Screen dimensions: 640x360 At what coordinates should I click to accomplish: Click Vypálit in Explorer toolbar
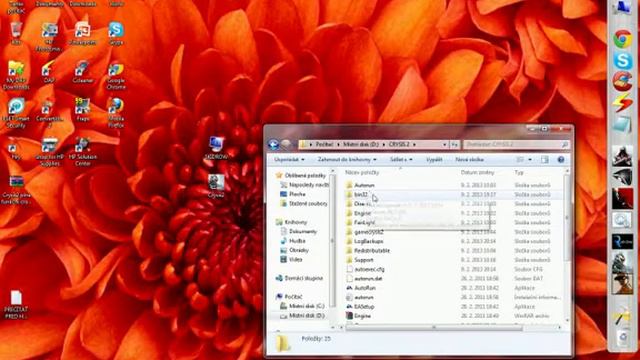click(434, 160)
